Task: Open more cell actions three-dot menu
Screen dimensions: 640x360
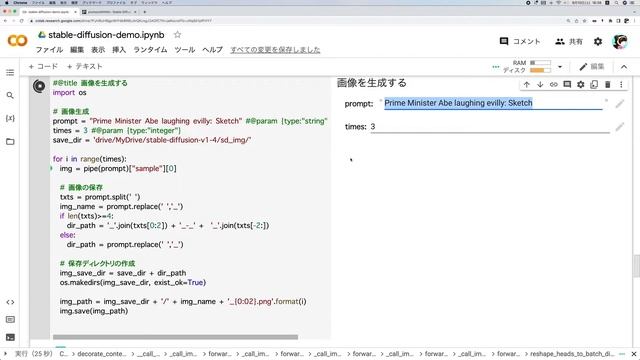Action: pyautogui.click(x=621, y=84)
